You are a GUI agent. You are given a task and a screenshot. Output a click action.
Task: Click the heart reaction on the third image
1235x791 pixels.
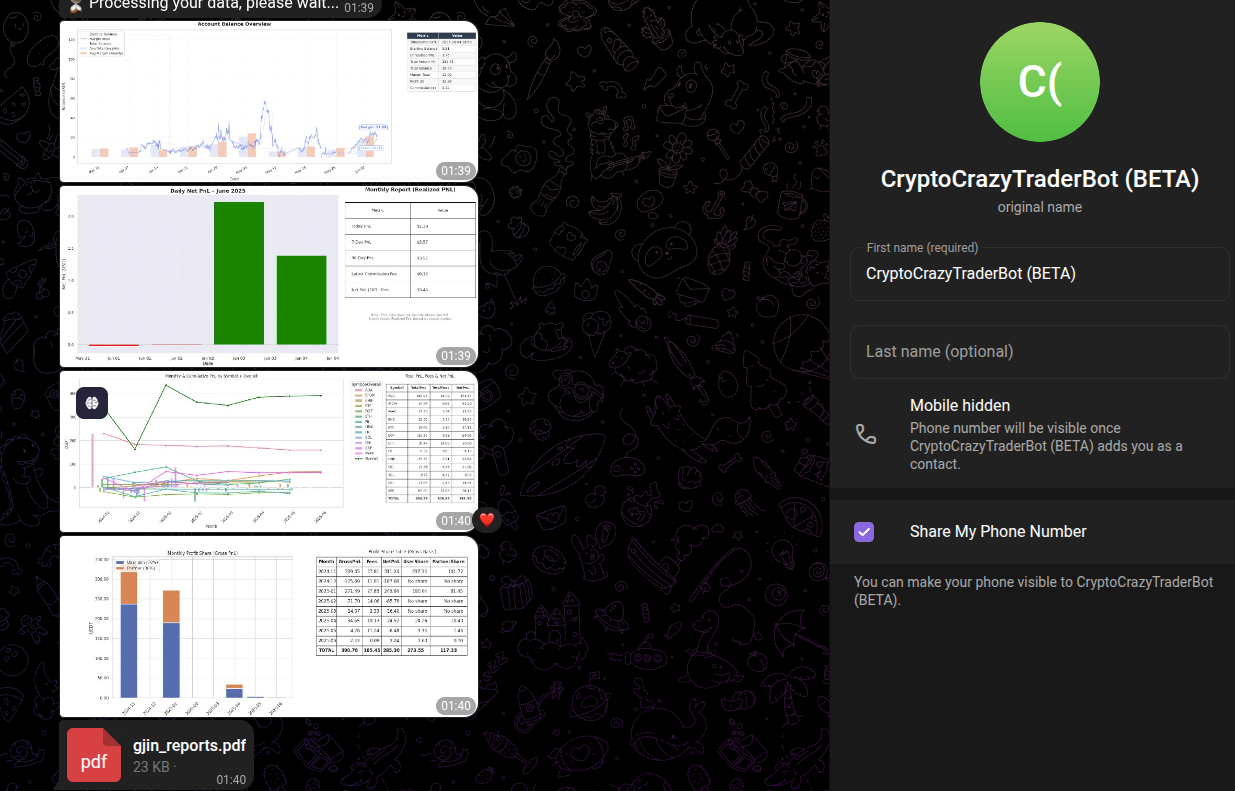487,520
